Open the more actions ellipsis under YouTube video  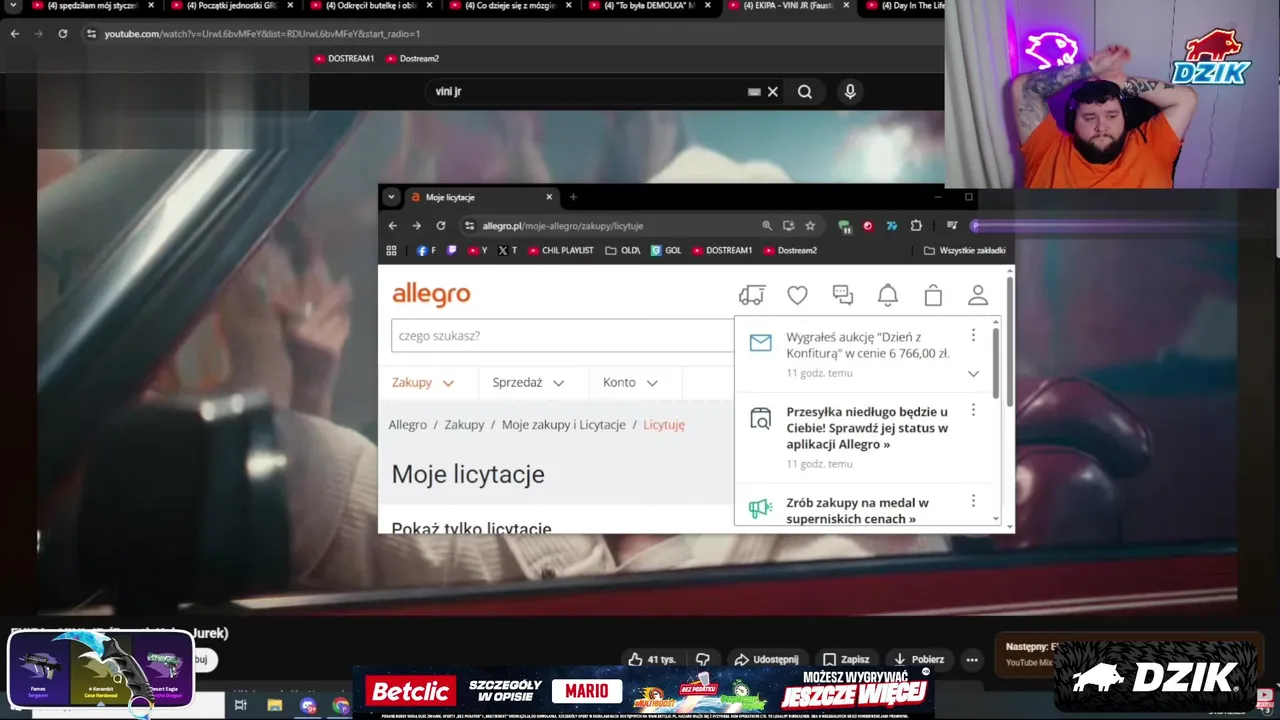972,659
